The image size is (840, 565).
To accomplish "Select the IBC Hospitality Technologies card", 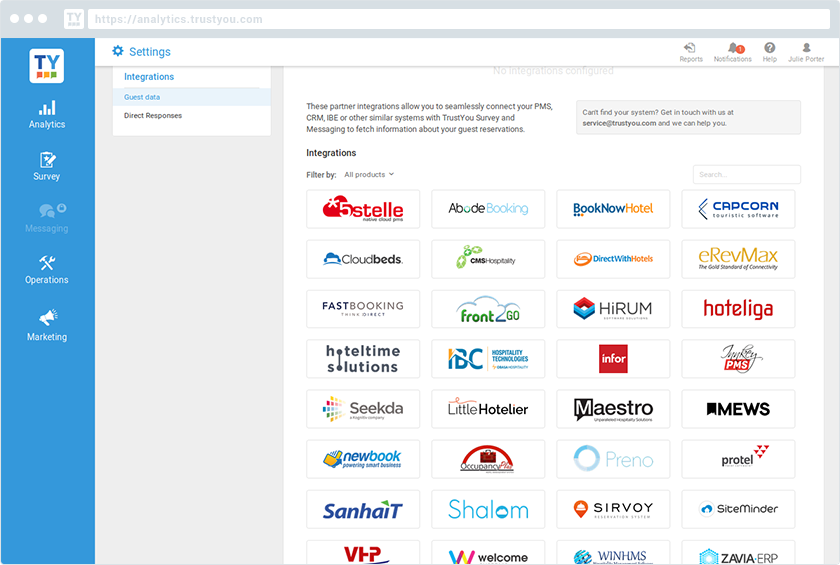I will 488,359.
